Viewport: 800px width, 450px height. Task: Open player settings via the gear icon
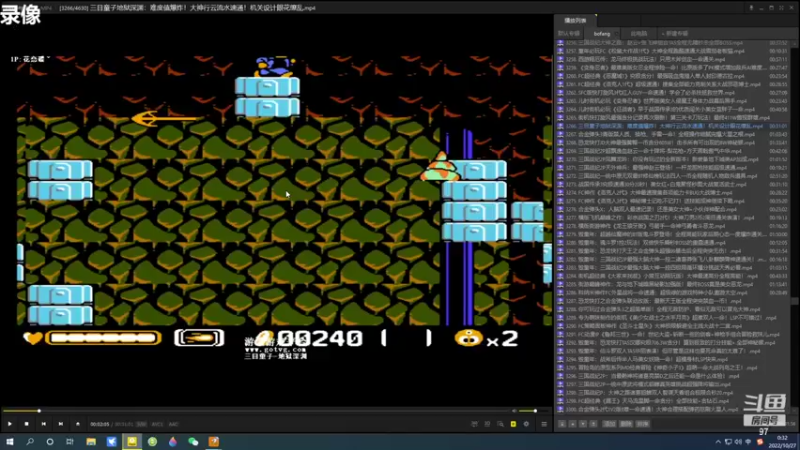point(526,424)
